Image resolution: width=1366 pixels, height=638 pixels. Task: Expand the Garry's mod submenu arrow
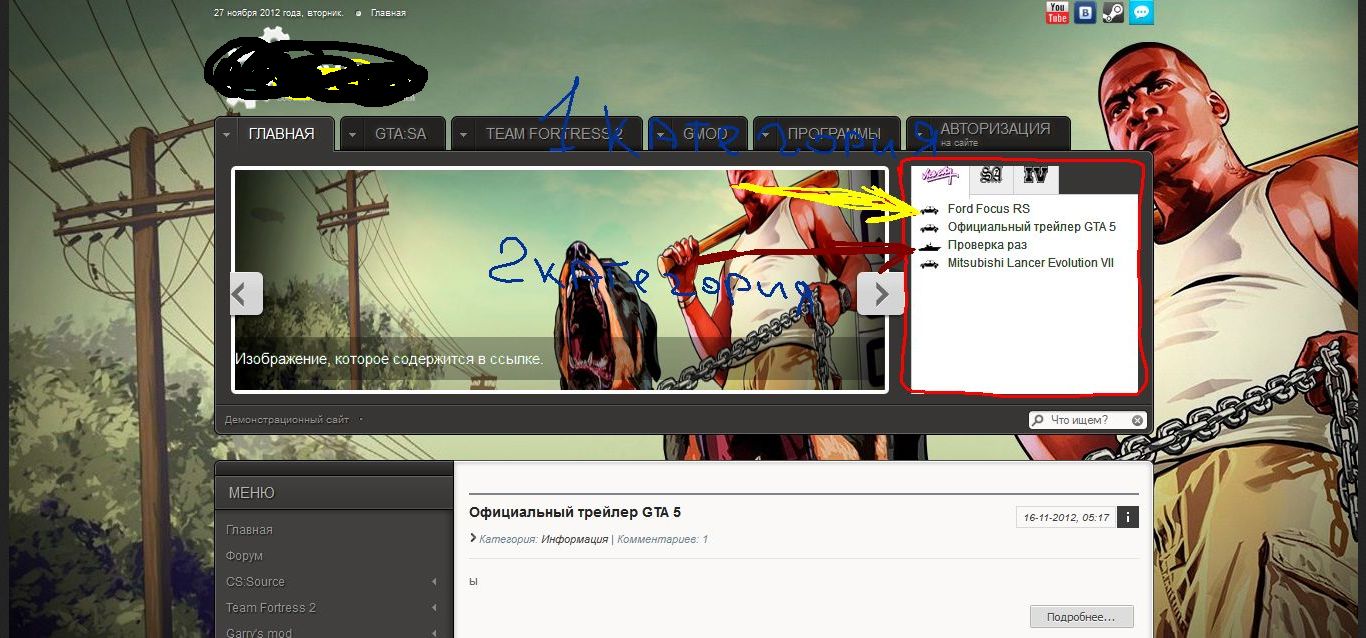click(434, 633)
